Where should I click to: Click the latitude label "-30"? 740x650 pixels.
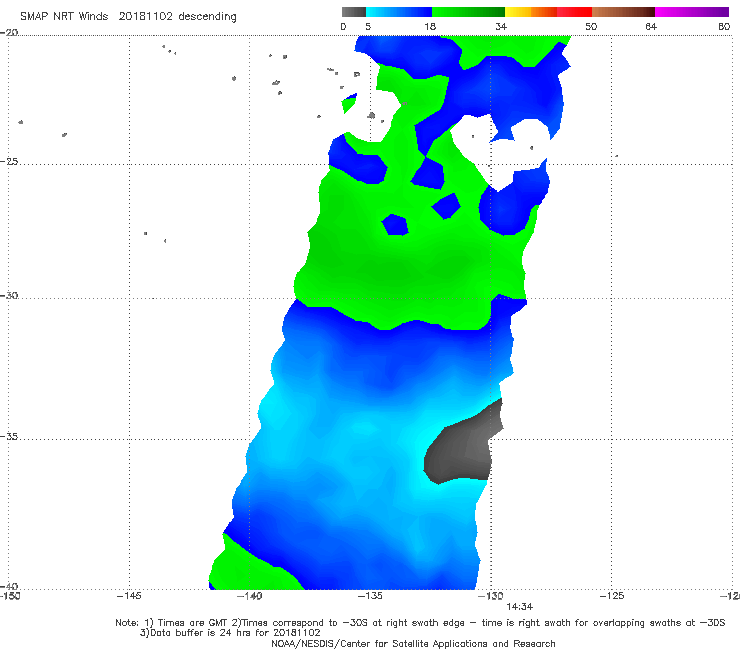coord(9,295)
